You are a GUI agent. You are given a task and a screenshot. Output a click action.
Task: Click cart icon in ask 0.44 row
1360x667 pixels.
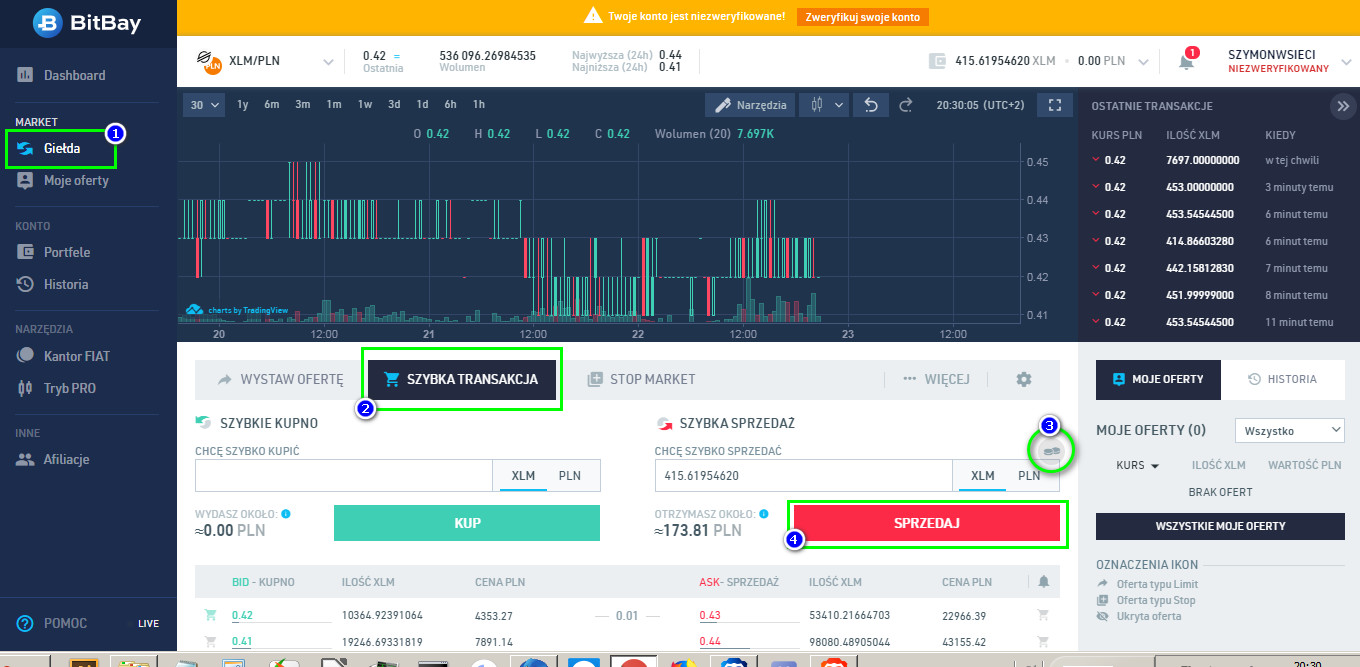[x=1044, y=642]
